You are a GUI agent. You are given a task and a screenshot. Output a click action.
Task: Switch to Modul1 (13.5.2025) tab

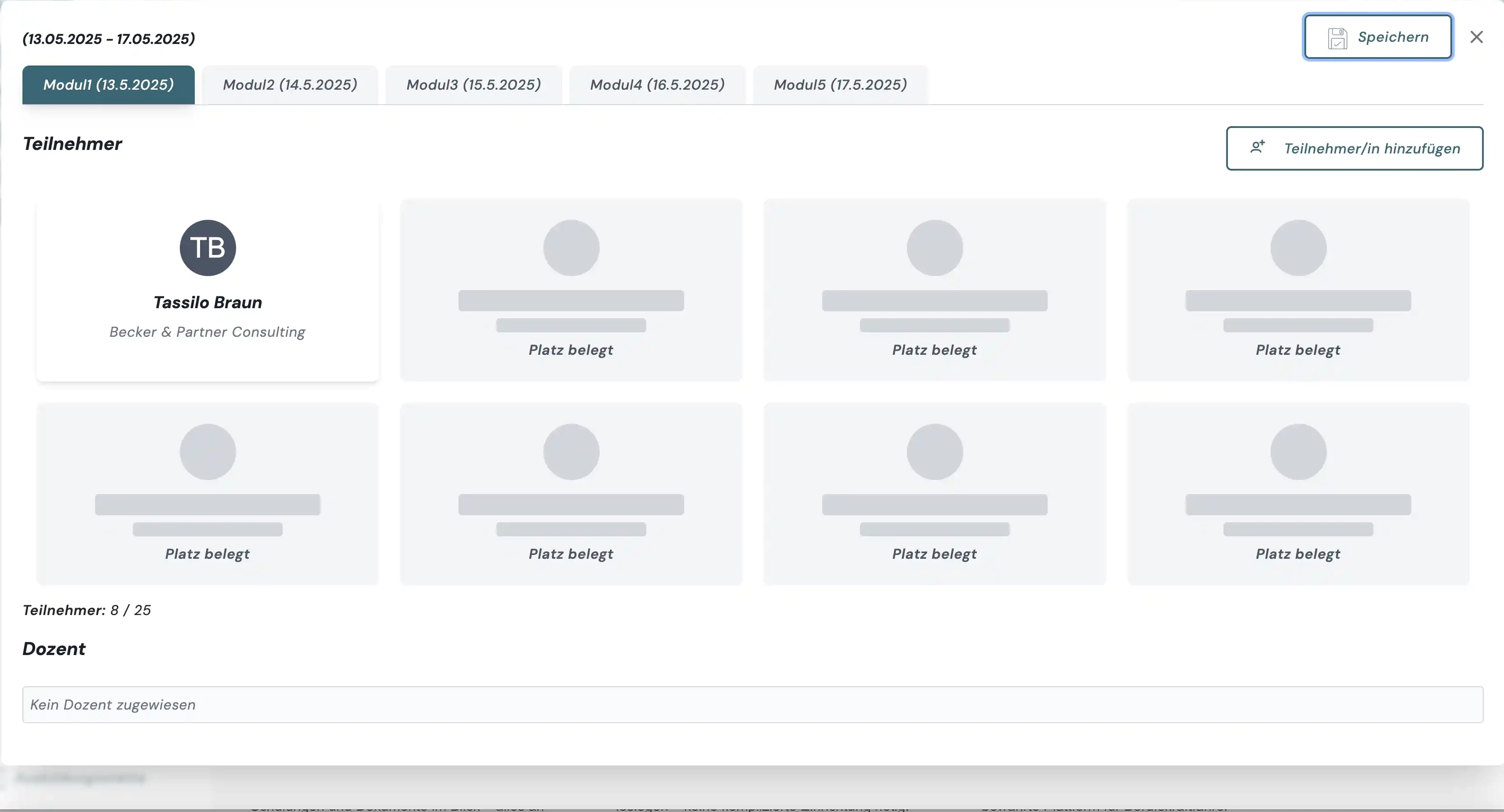point(109,85)
